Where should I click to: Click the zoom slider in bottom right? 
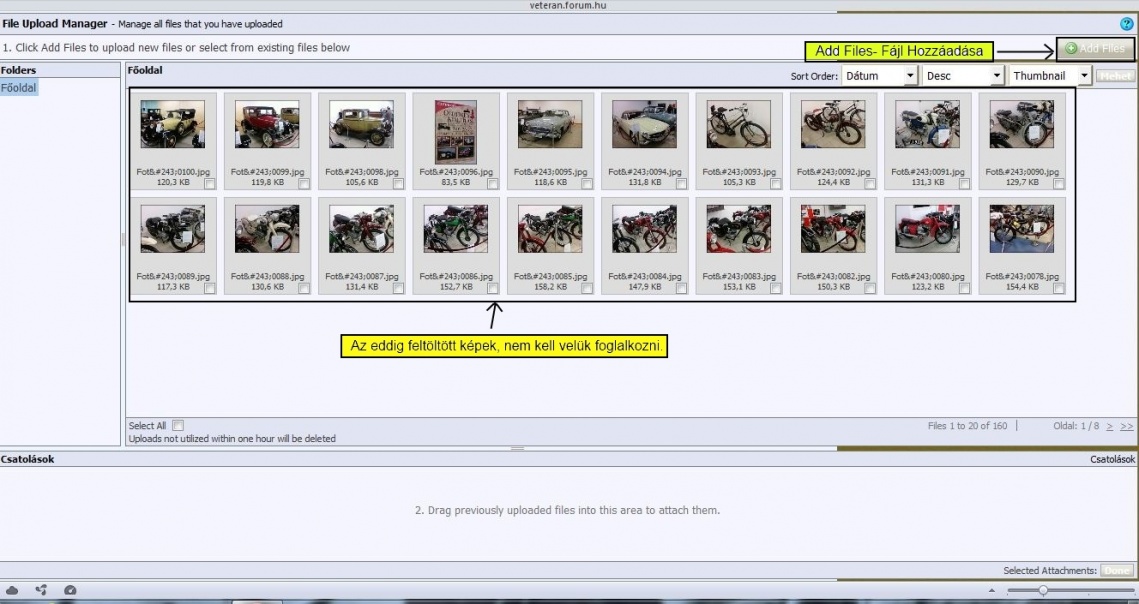(1043, 591)
